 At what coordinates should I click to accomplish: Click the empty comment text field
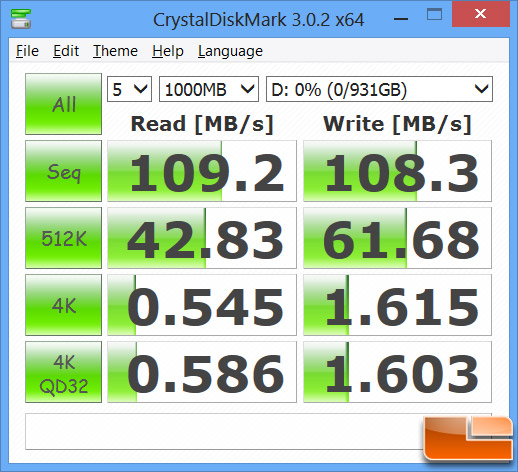(x=224, y=432)
